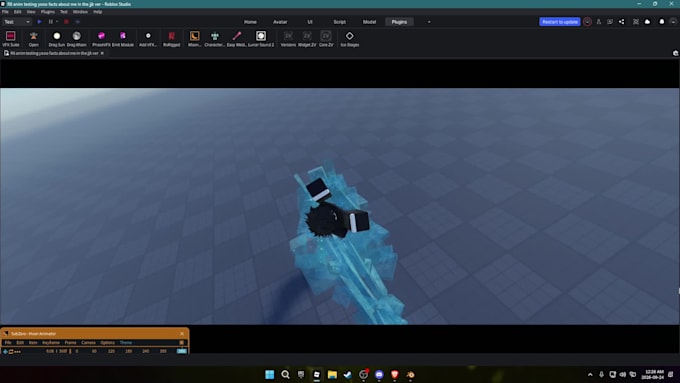This screenshot has height=383, width=680.
Task: Open Moon Animator Theme menu
Action: point(126,343)
